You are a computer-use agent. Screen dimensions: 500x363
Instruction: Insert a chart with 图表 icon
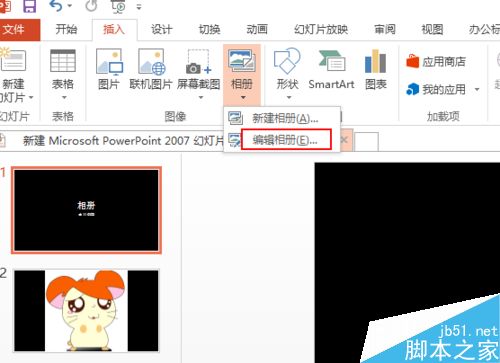point(376,70)
